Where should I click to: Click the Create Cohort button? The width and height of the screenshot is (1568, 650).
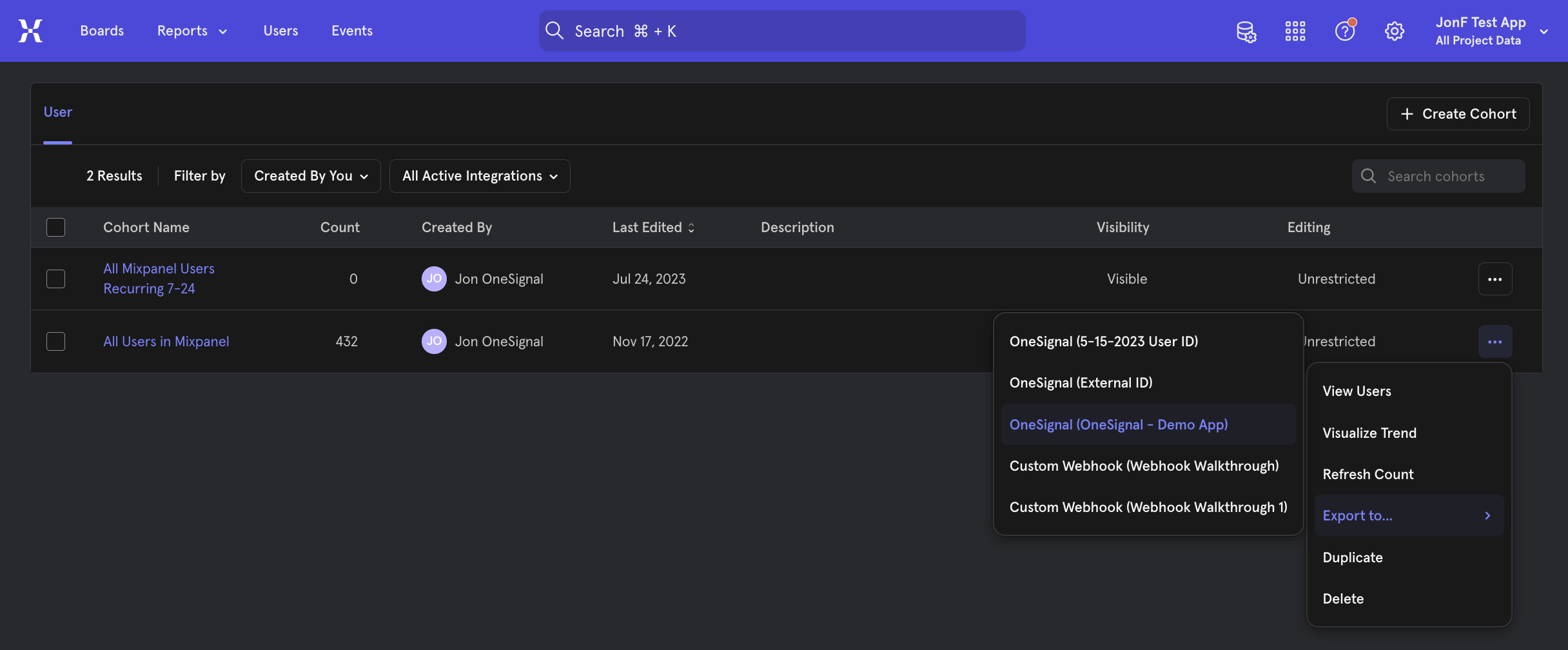1458,113
